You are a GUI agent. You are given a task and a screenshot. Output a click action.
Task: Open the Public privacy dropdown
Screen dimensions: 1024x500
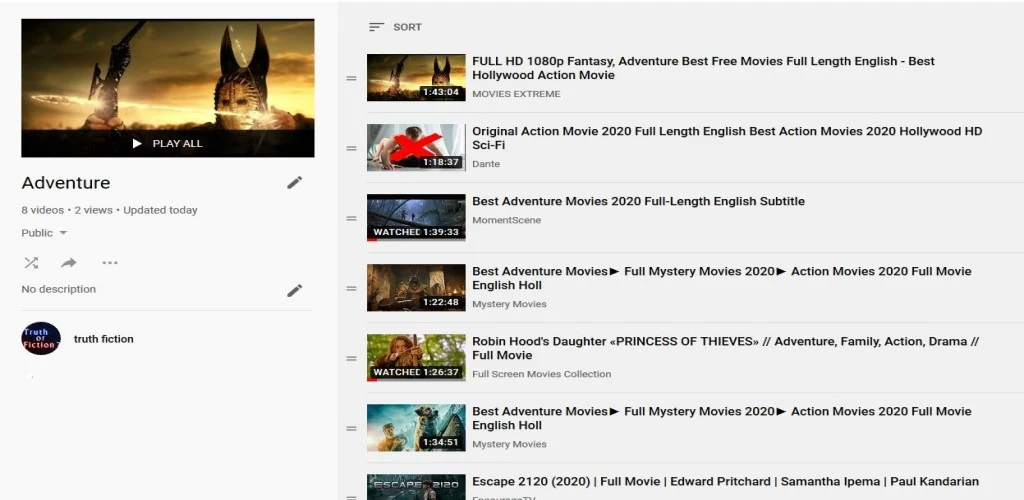(44, 233)
